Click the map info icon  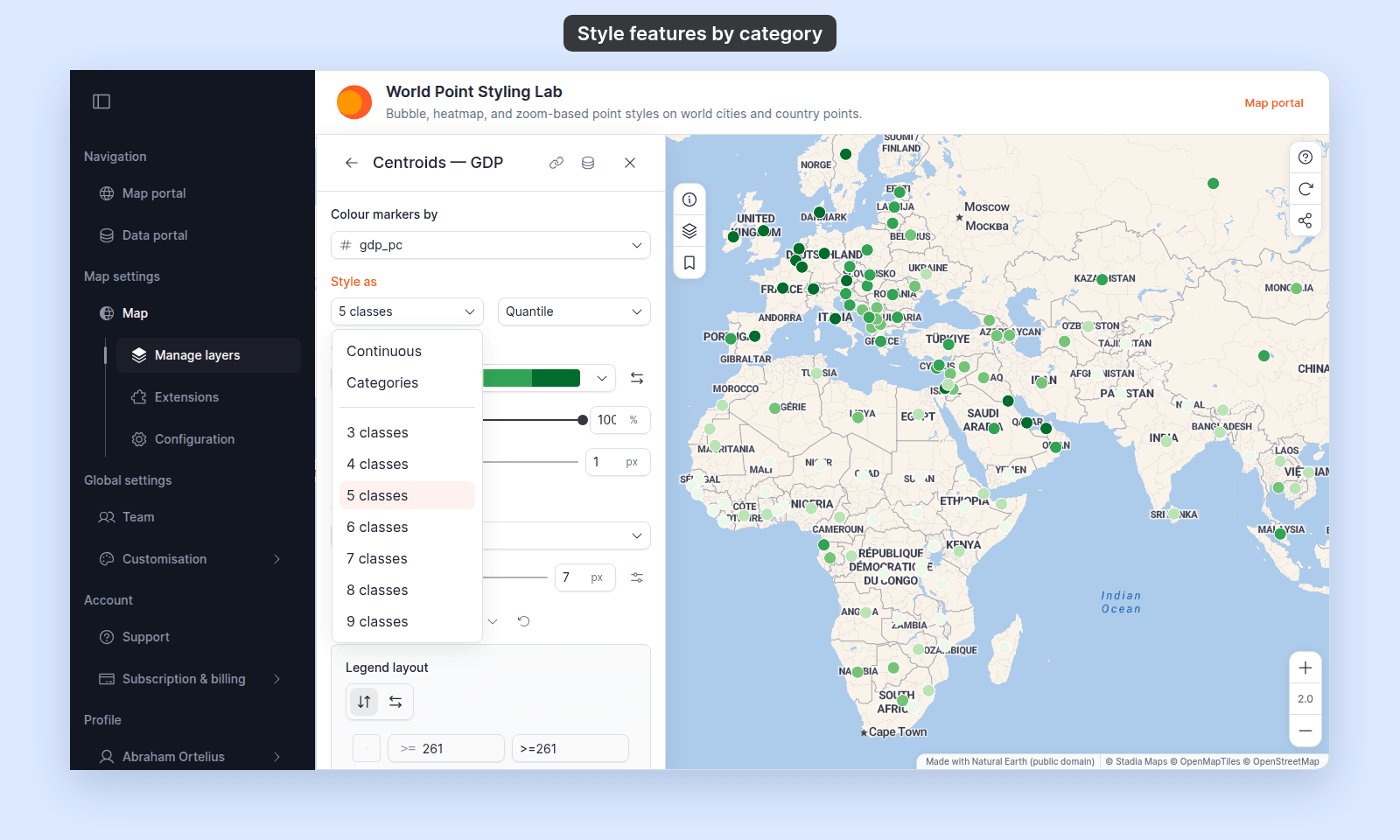(x=689, y=199)
